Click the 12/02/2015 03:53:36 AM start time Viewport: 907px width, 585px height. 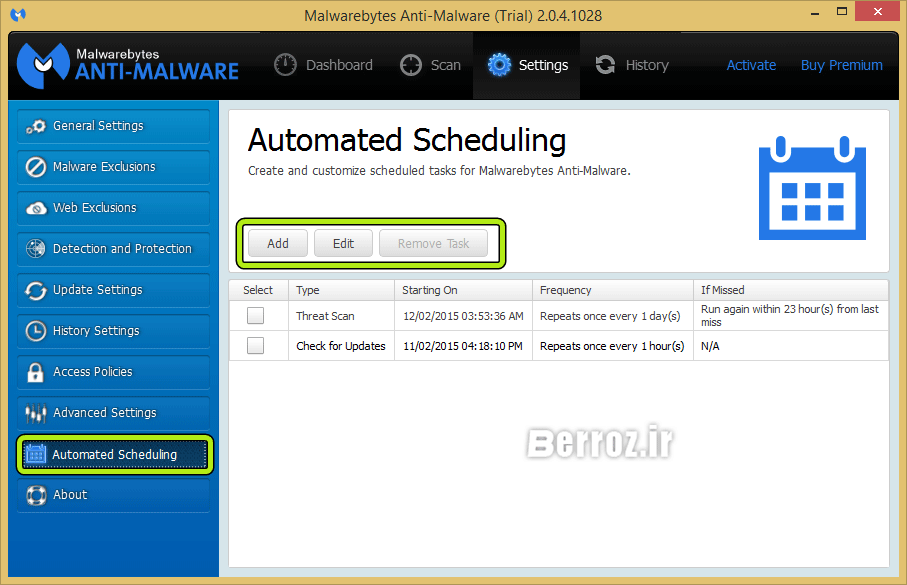pos(463,316)
